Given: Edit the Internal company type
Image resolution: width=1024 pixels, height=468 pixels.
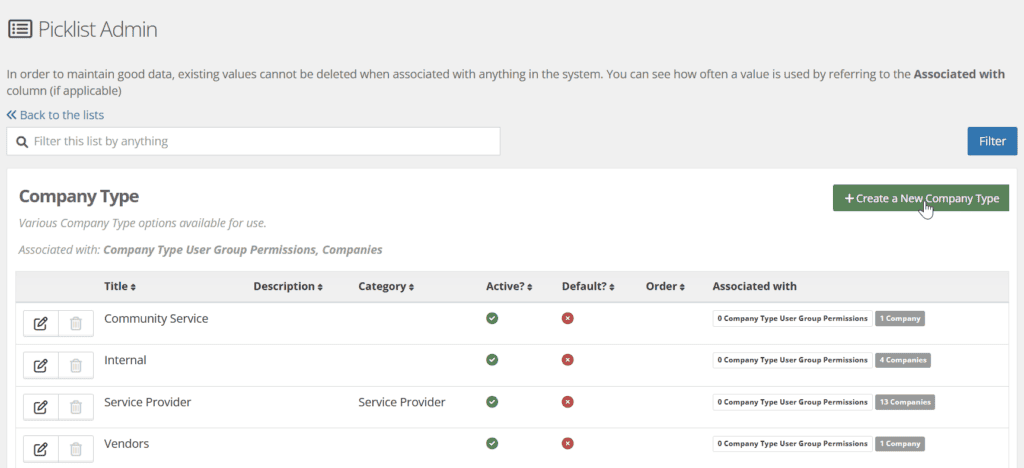Looking at the screenshot, I should click(40, 365).
